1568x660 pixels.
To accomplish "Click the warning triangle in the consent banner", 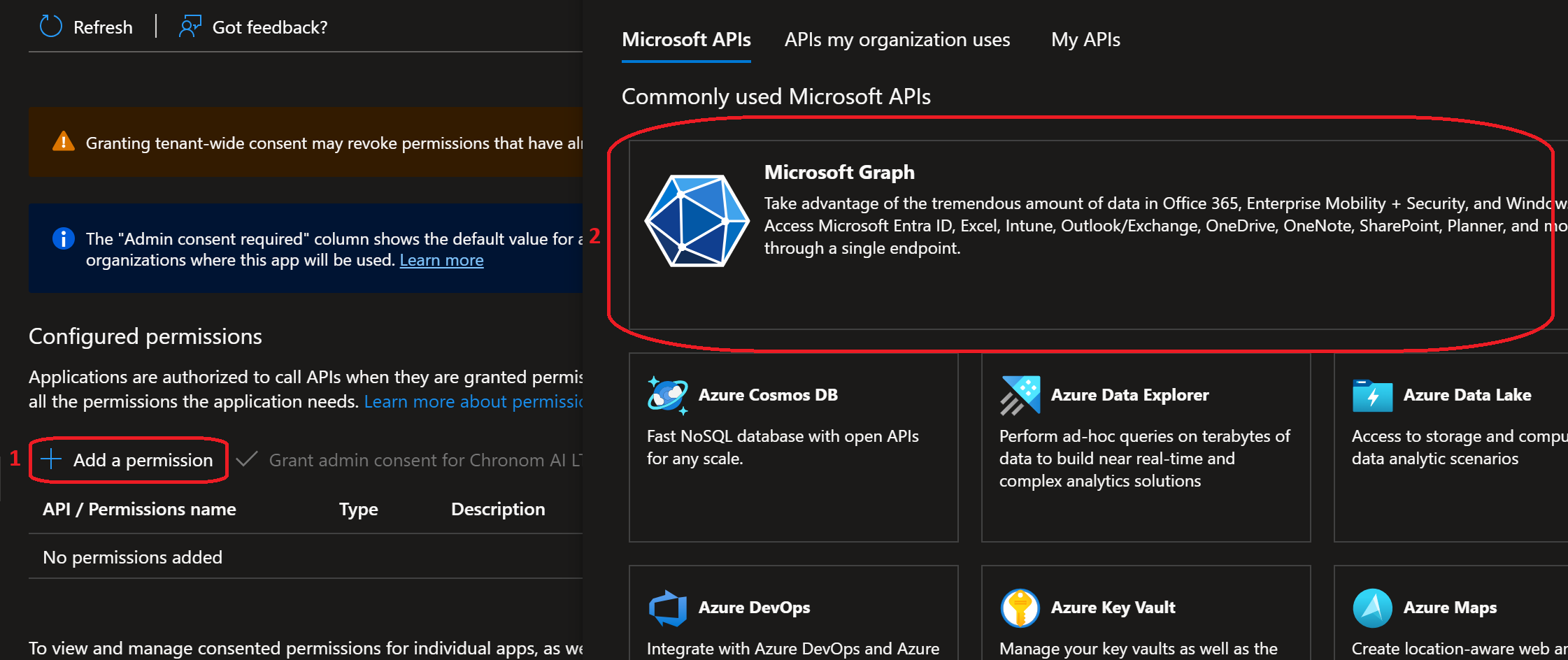I will tap(62, 142).
